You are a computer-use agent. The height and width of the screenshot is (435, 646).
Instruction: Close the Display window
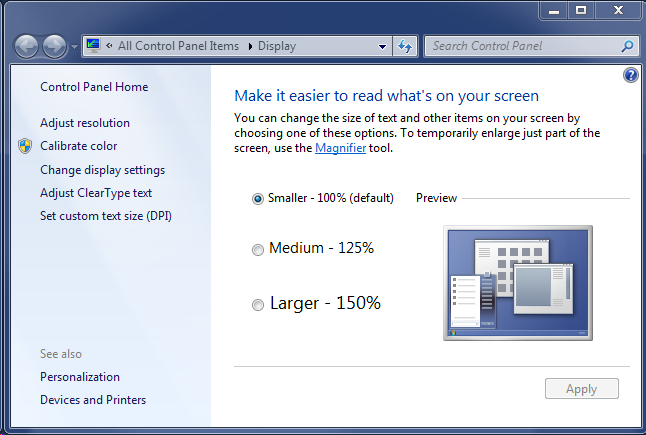coord(618,11)
